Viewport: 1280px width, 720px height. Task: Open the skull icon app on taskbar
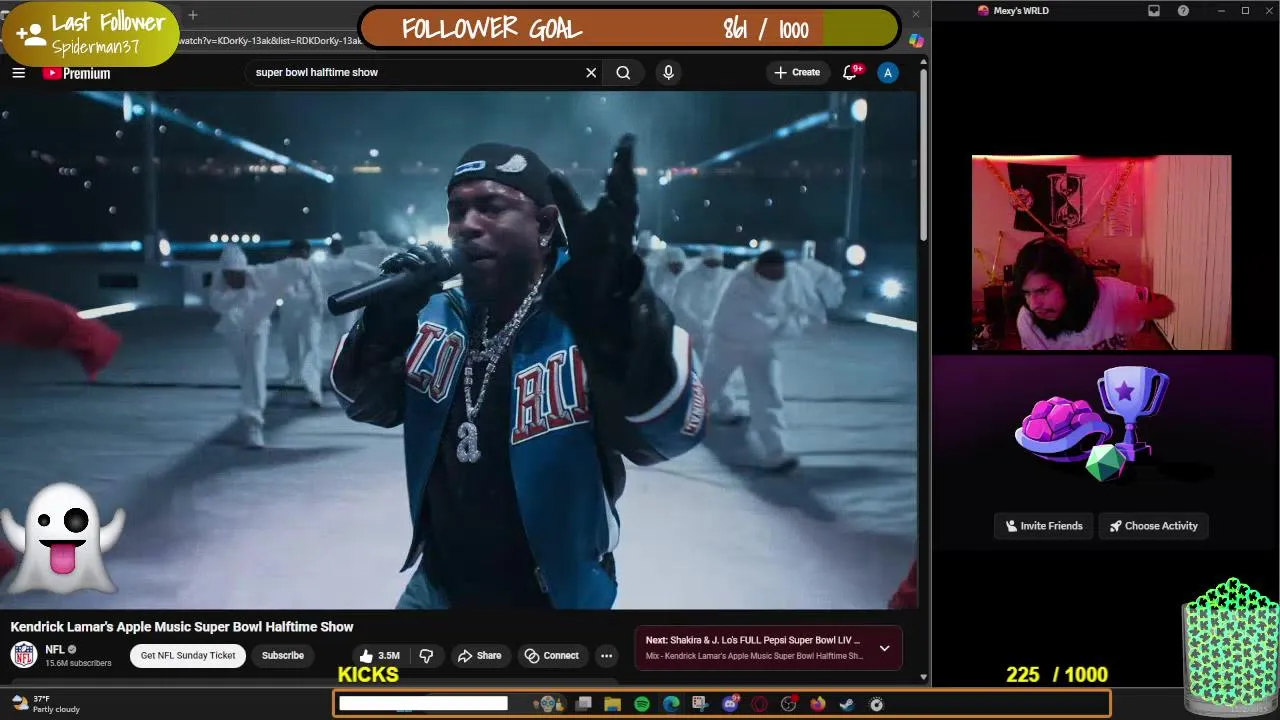[x=547, y=704]
